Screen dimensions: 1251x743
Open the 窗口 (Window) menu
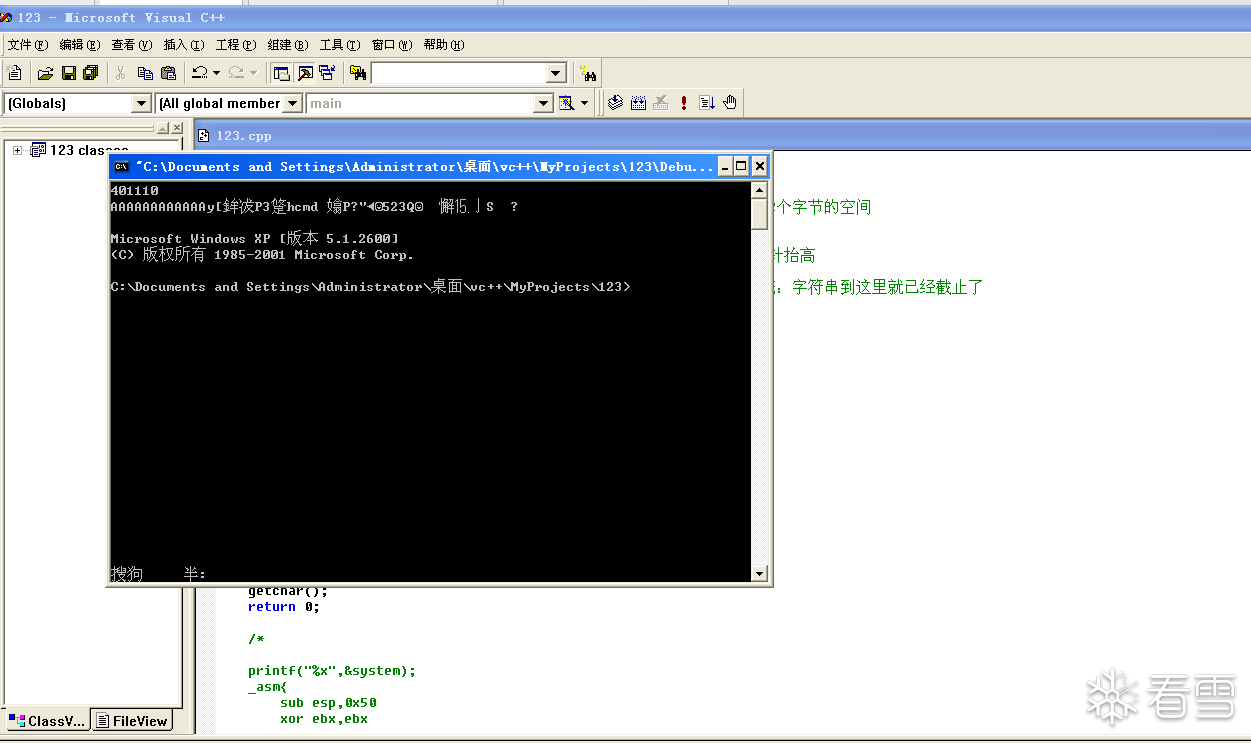[392, 45]
